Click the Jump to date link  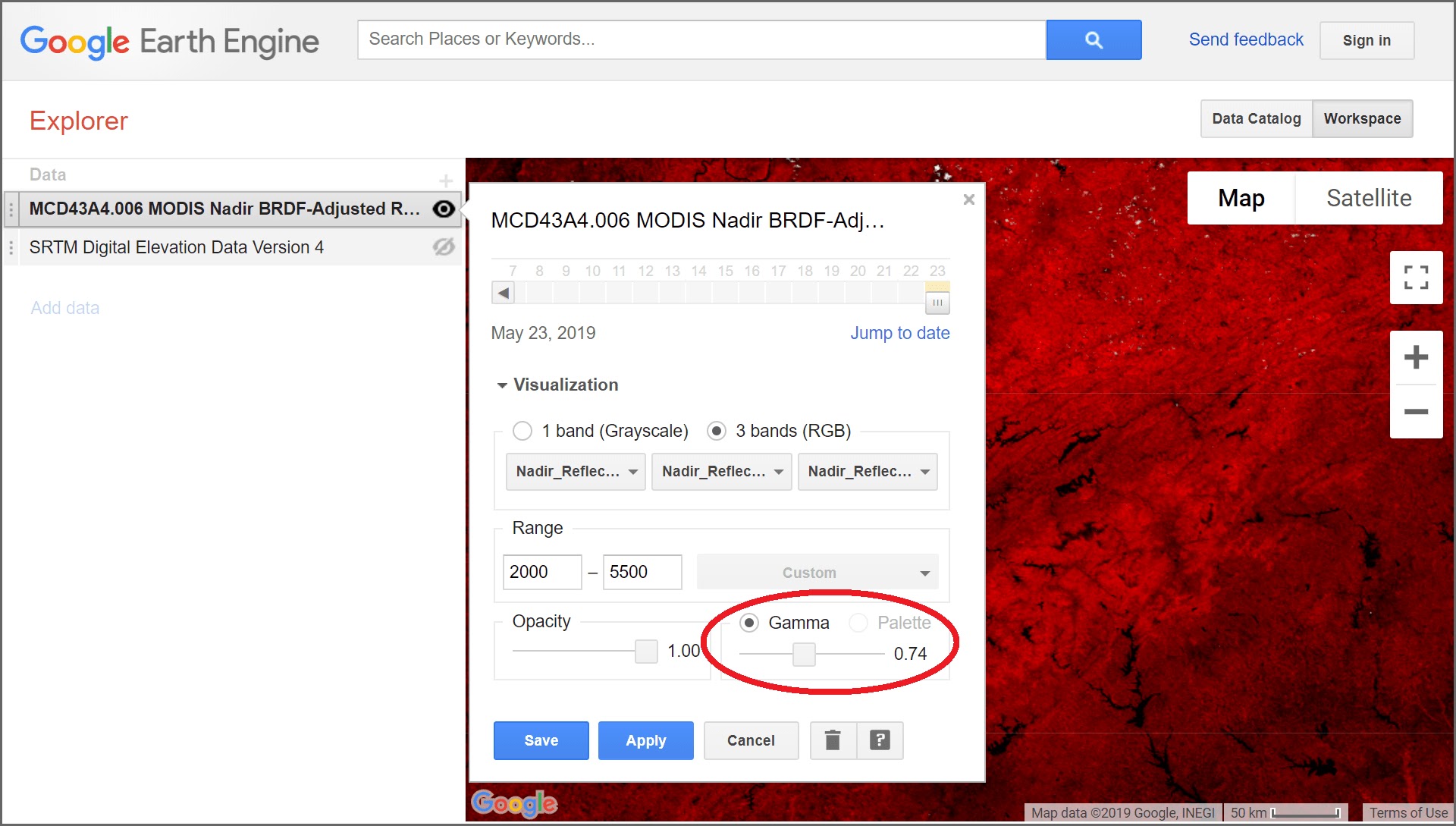900,333
